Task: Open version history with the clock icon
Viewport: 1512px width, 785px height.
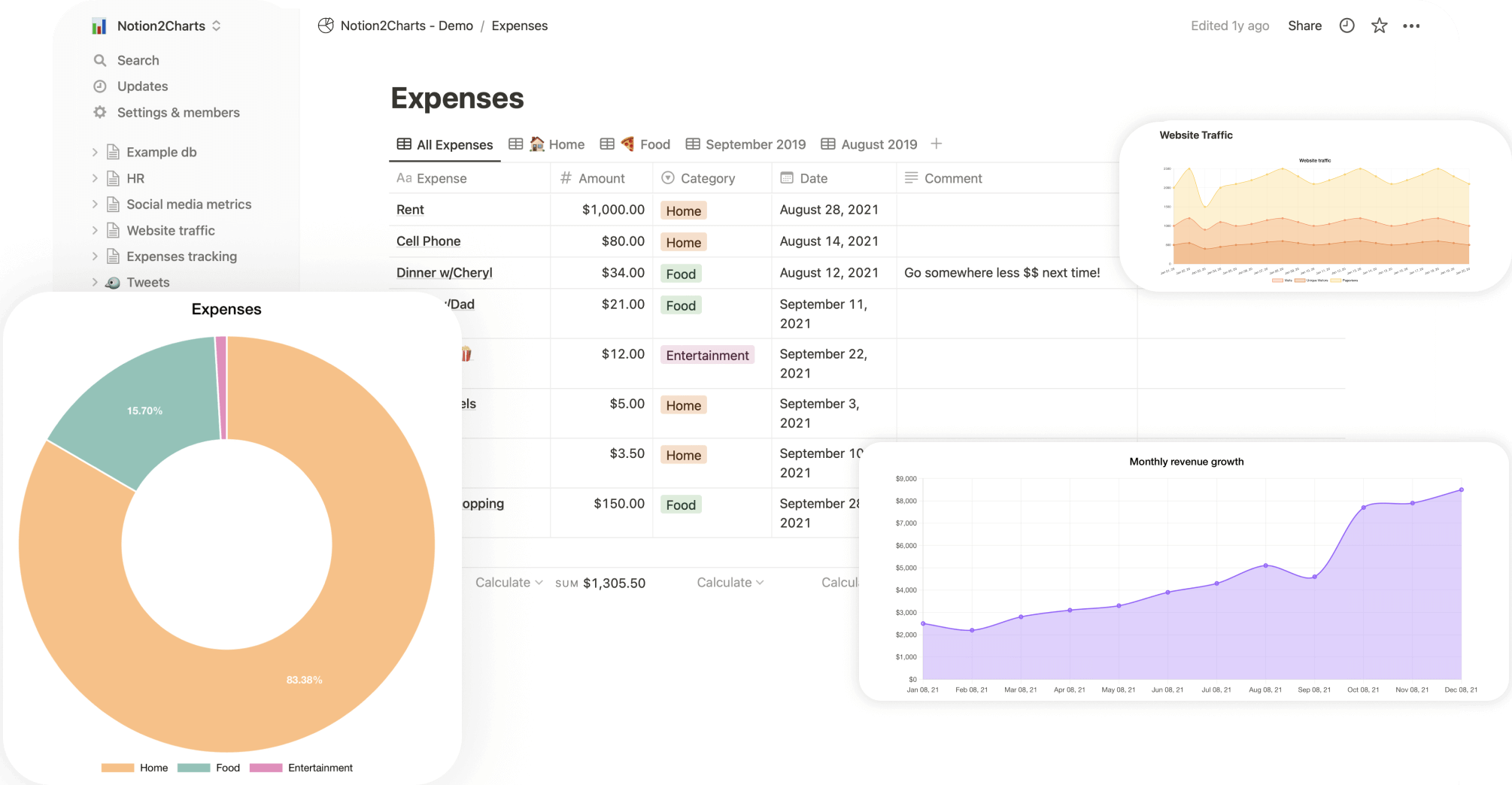Action: click(1346, 25)
